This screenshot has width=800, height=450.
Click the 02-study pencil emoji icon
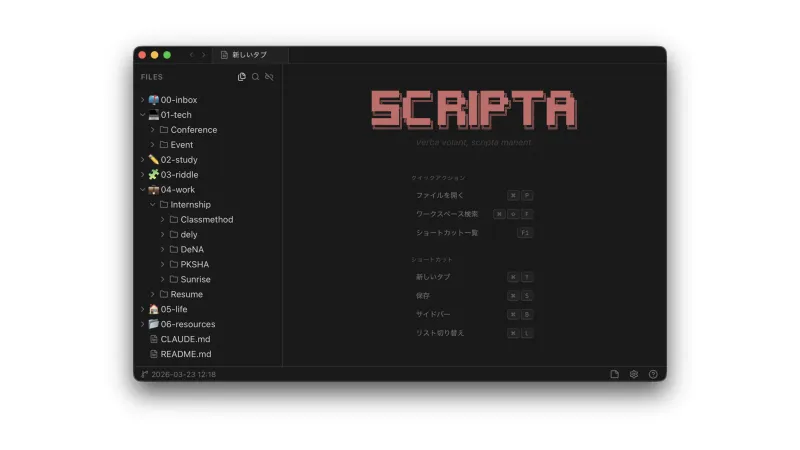[154, 160]
